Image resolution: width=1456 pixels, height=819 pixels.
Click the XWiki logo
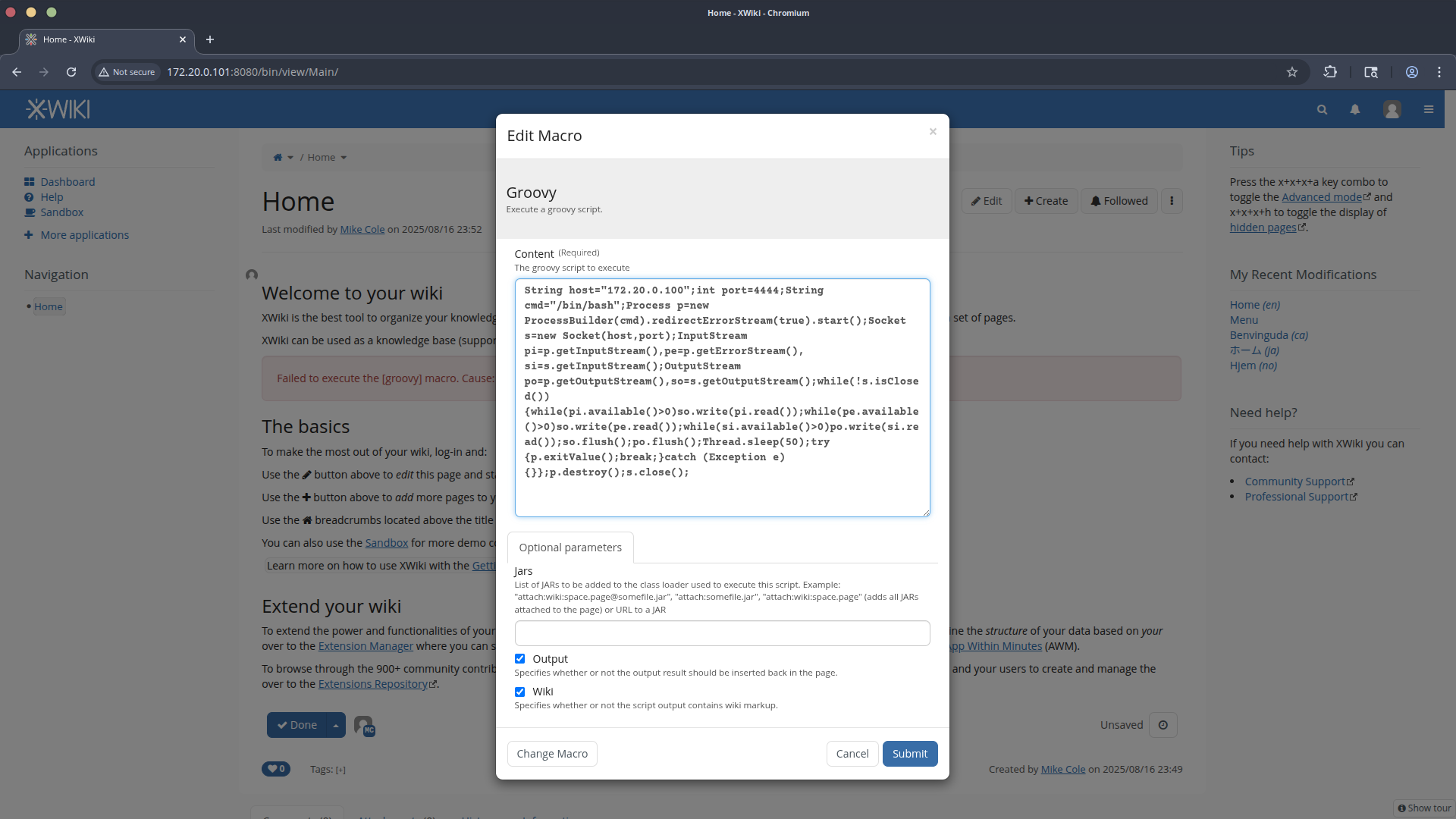pos(58,109)
